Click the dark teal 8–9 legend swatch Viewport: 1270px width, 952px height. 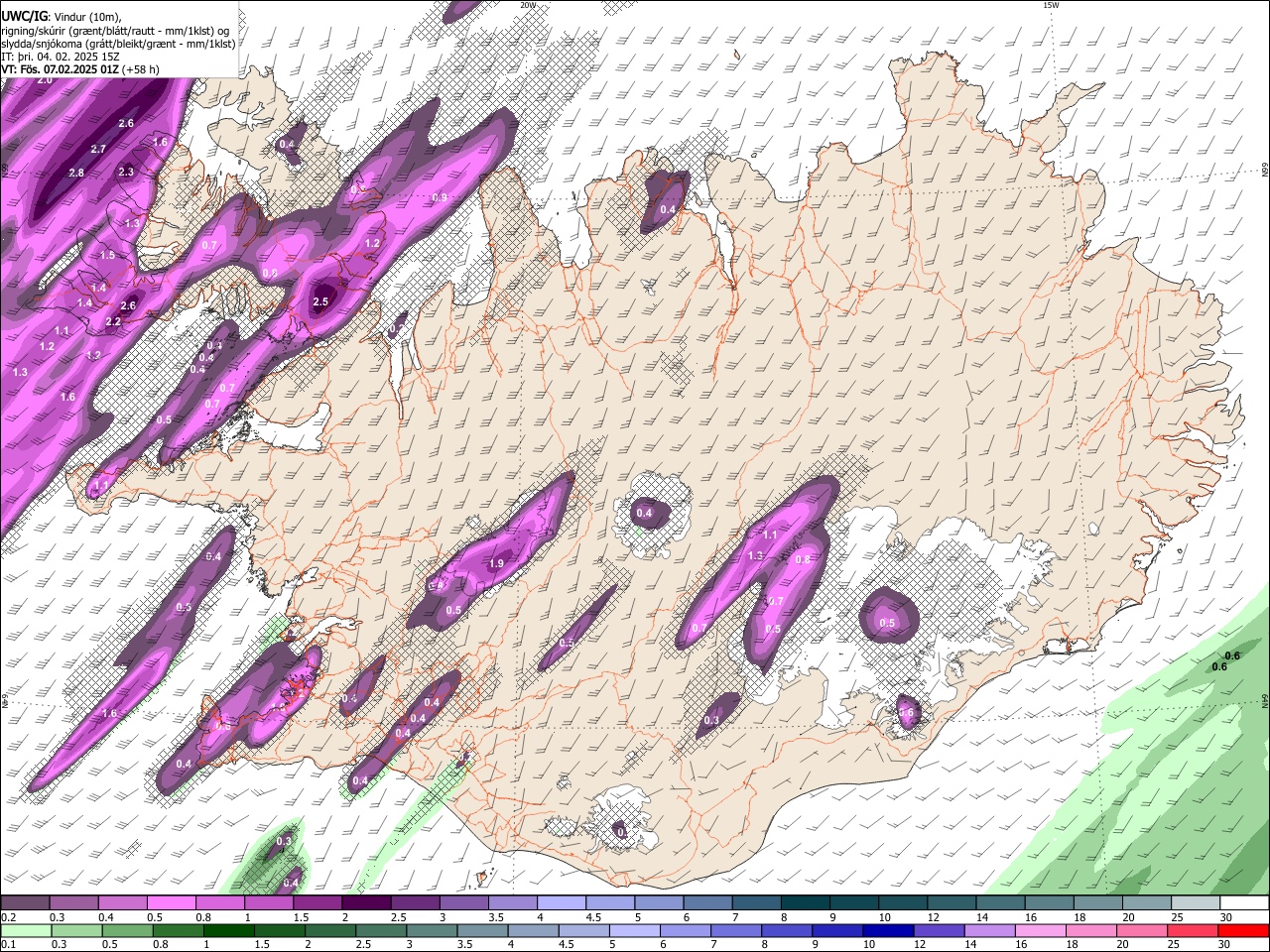806,903
